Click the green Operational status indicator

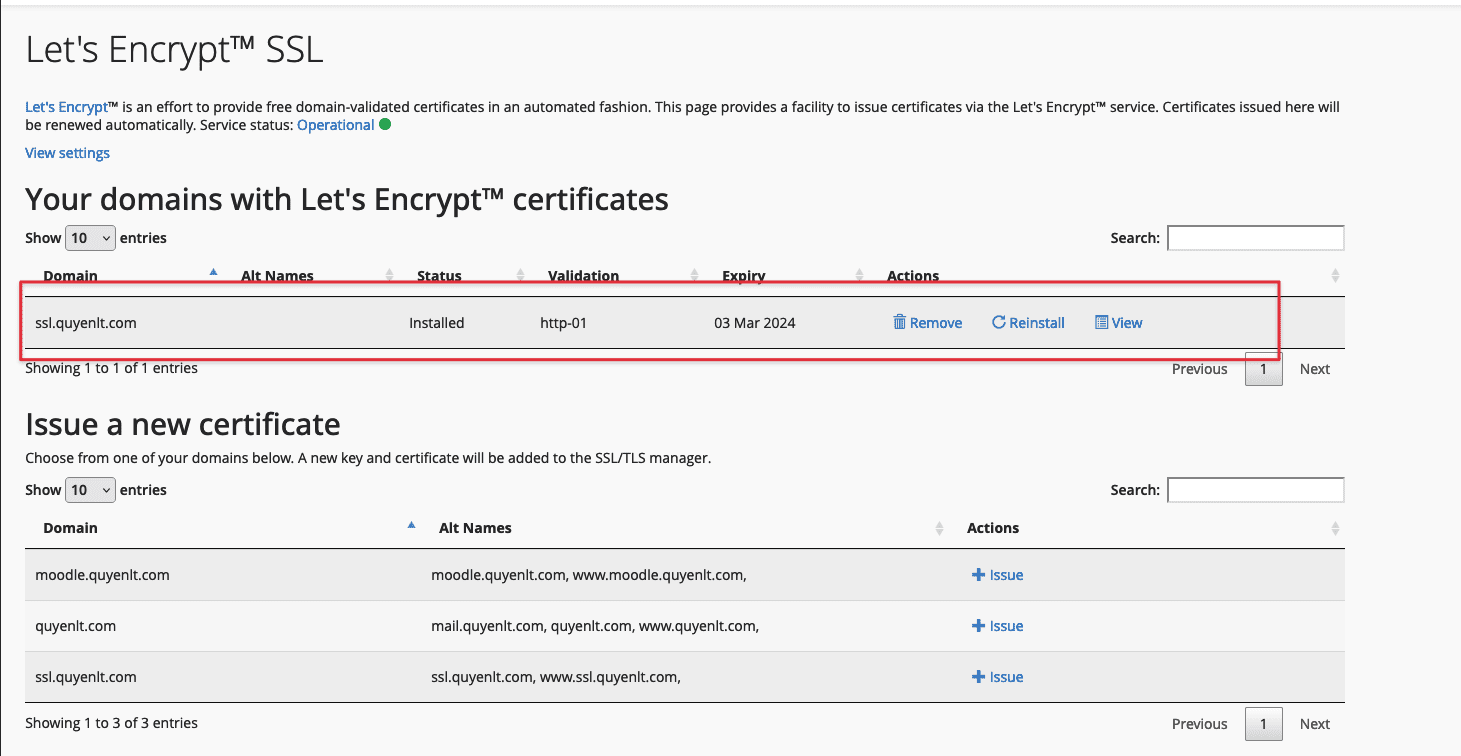(x=385, y=125)
